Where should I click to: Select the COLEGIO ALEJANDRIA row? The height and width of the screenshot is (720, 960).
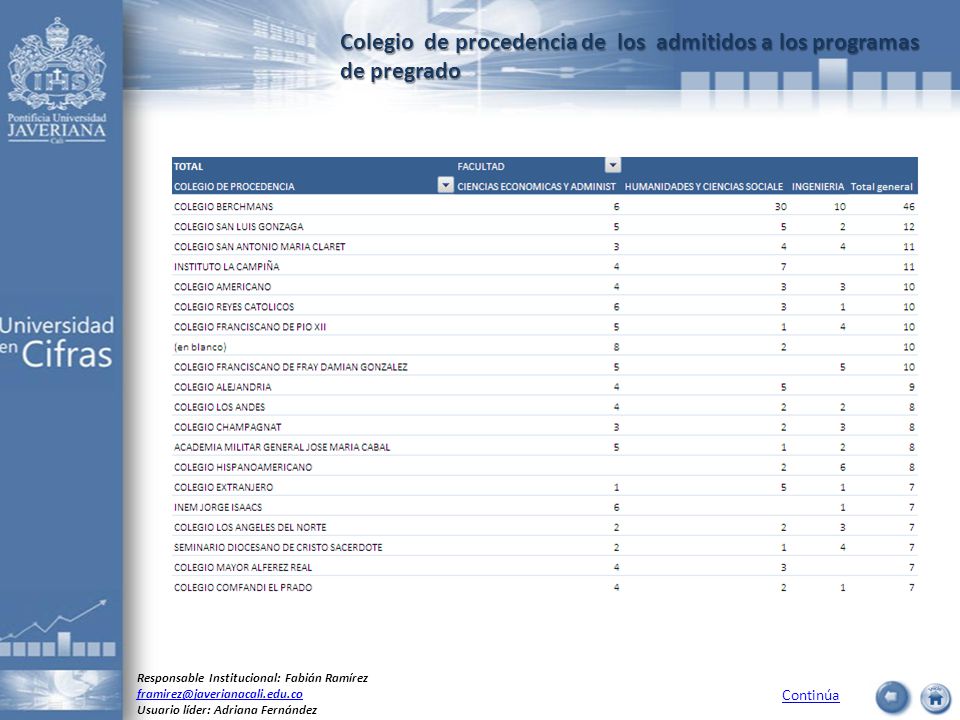tap(544, 387)
